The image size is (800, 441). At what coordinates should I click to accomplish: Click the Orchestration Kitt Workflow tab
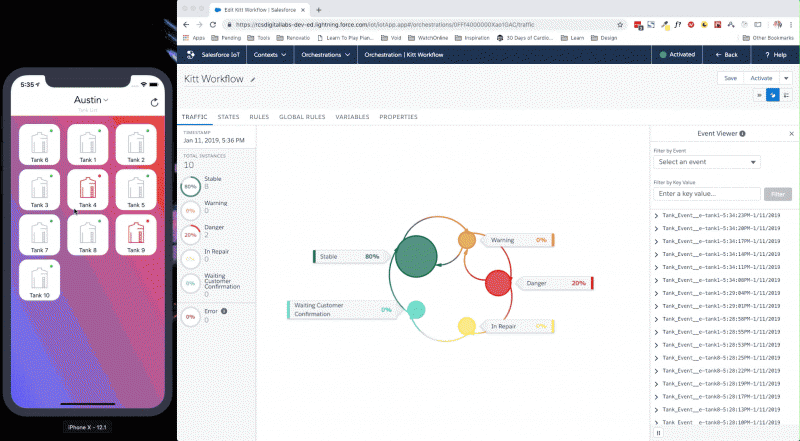tap(404, 55)
